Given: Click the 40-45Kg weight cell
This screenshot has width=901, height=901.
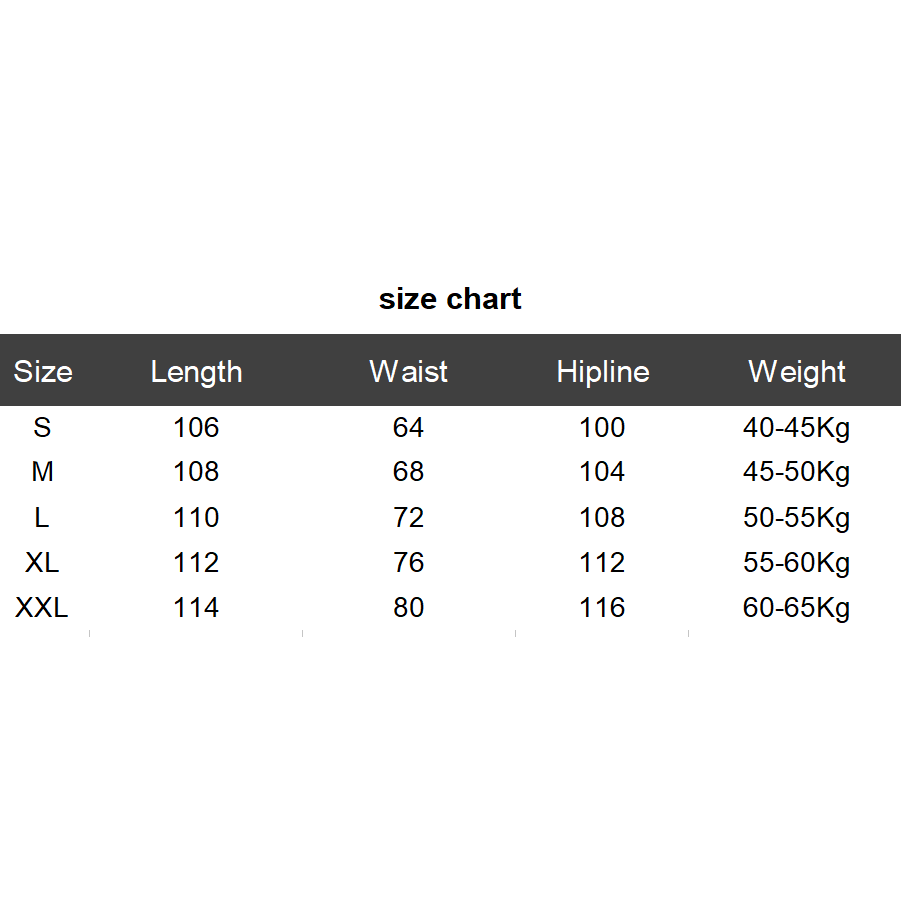Looking at the screenshot, I should click(x=796, y=428).
